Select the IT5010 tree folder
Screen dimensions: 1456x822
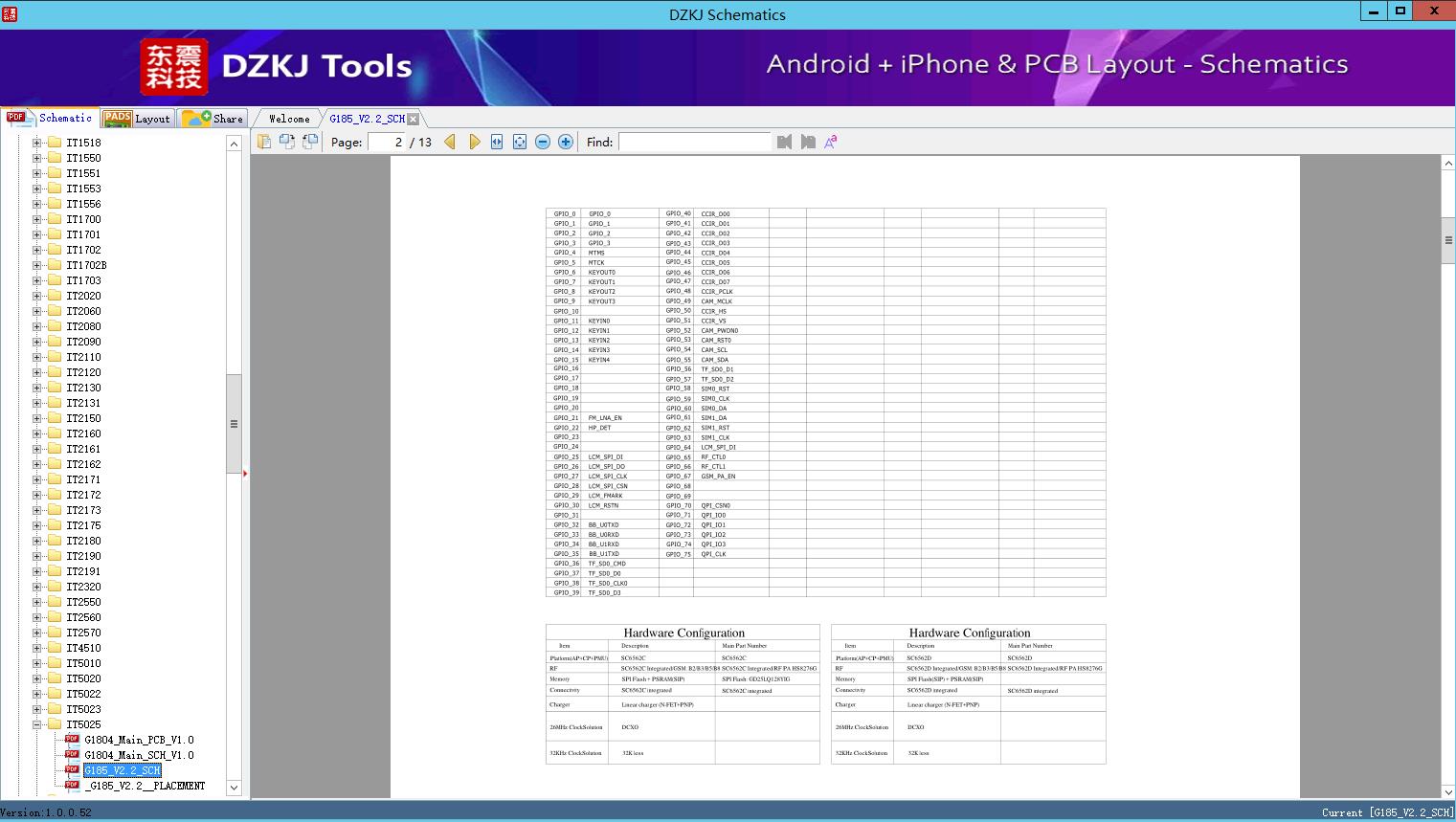click(83, 663)
